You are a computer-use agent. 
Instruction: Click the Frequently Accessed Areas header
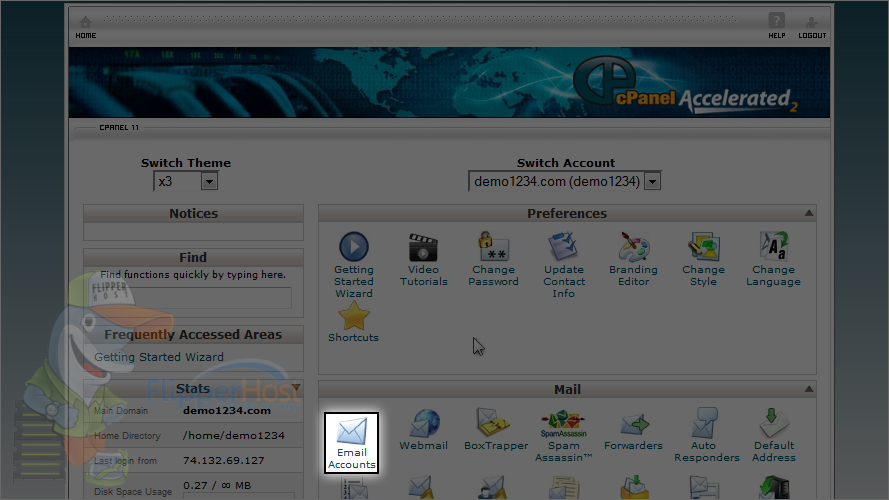click(x=193, y=334)
